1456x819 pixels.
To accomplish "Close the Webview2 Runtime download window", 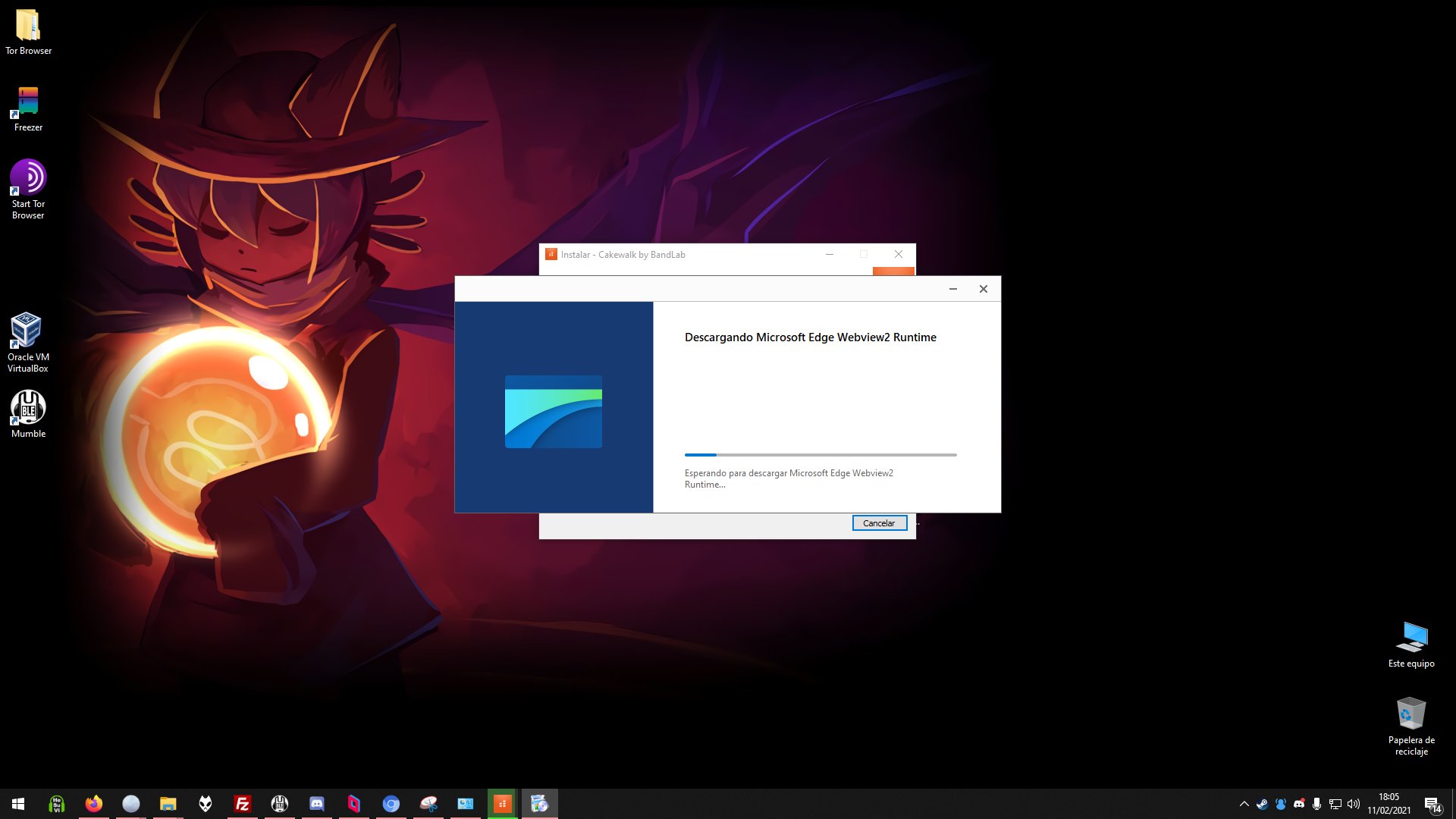I will [x=984, y=289].
